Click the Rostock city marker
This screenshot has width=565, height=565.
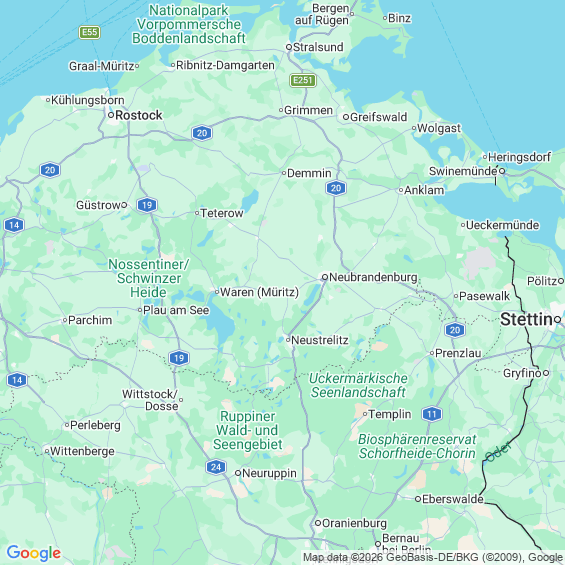[x=111, y=115]
